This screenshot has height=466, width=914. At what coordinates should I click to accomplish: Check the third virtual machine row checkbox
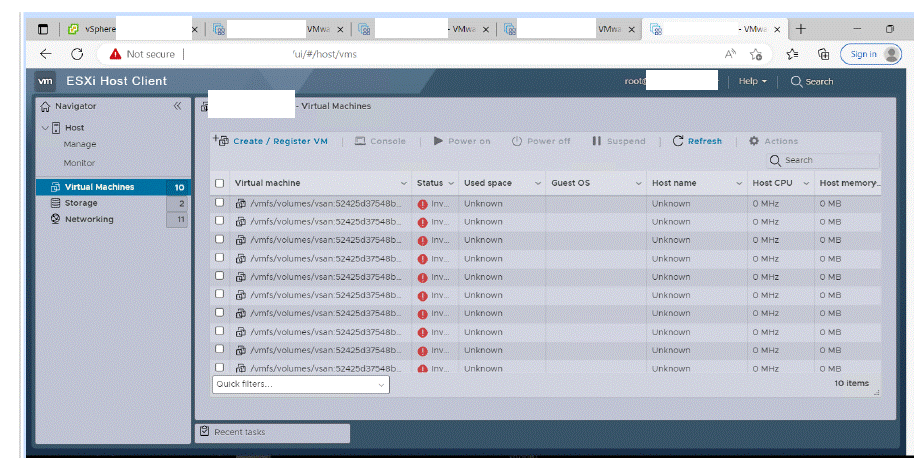coord(220,240)
